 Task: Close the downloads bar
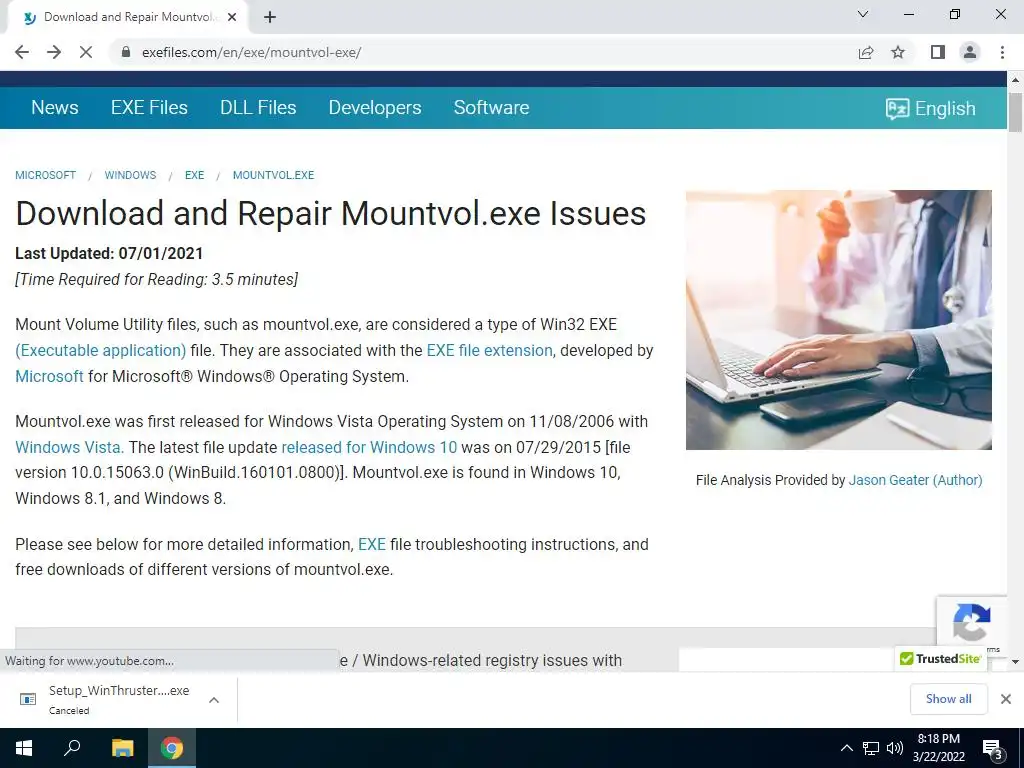1006,699
